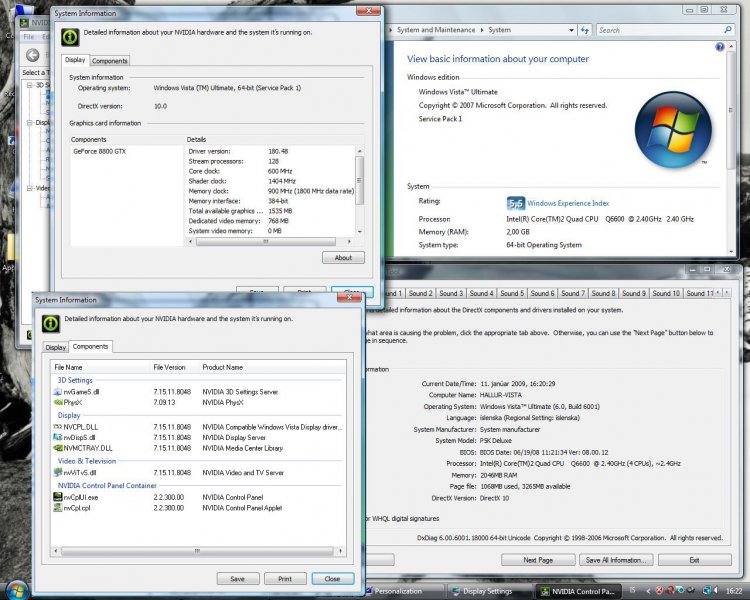750x600 pixels.
Task: Click the magnifier icon in the Search box
Action: pyautogui.click(x=728, y=30)
